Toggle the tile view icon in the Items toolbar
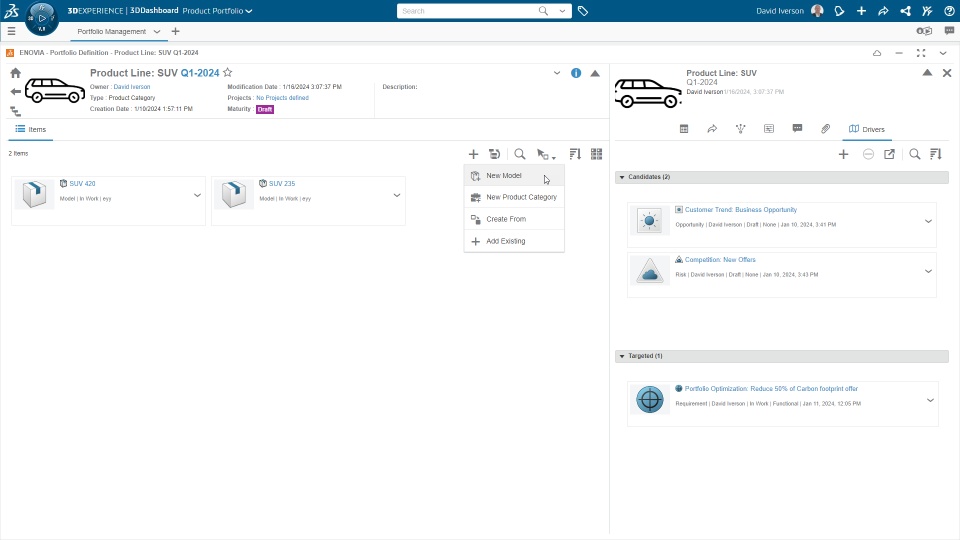960x540 pixels. click(x=596, y=154)
